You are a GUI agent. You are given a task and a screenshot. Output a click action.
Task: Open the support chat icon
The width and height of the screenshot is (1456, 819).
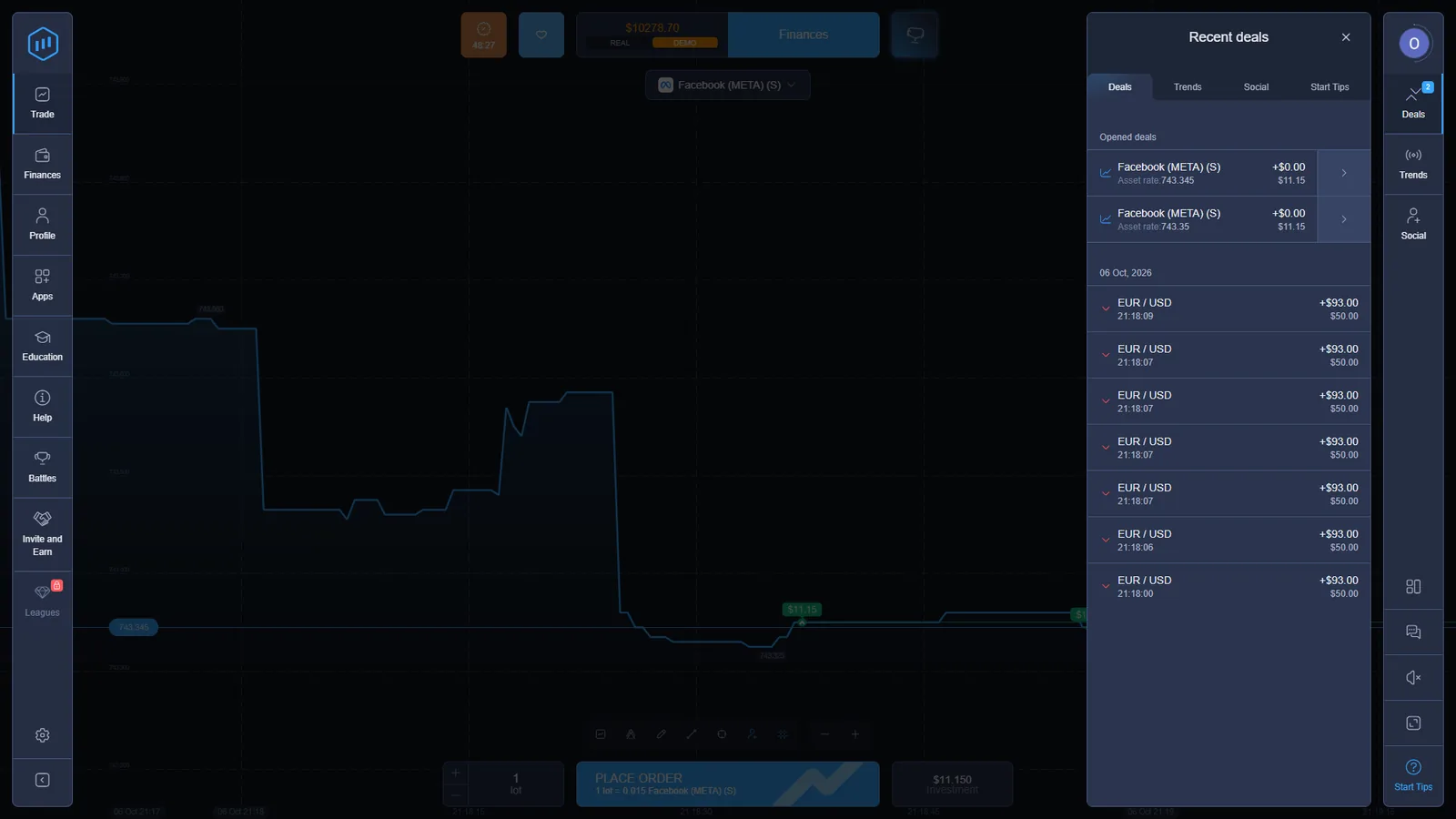(x=1413, y=632)
